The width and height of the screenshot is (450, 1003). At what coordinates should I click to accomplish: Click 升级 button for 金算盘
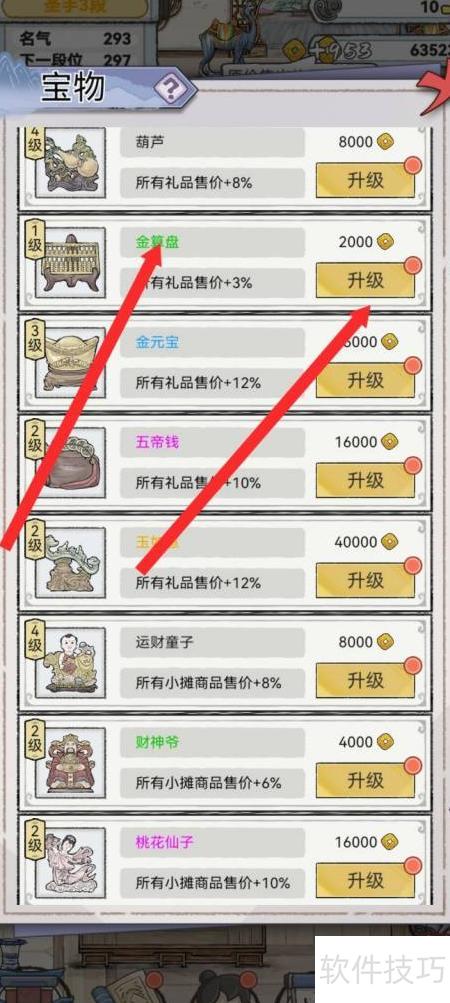coord(366,280)
